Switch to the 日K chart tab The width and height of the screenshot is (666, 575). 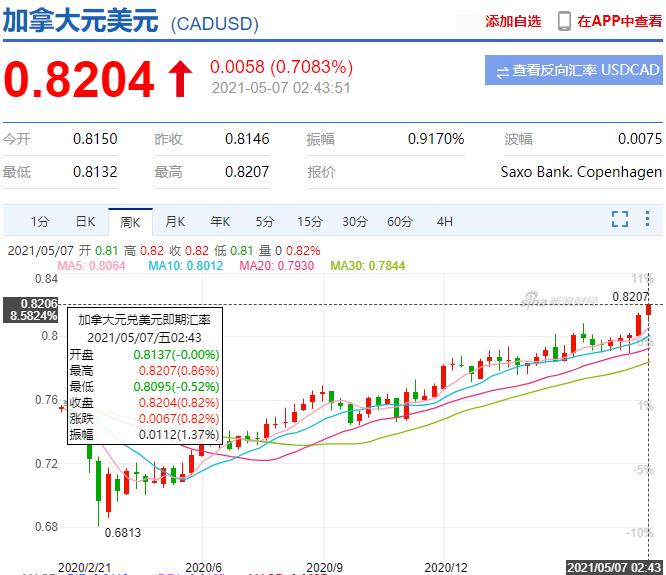[85, 222]
